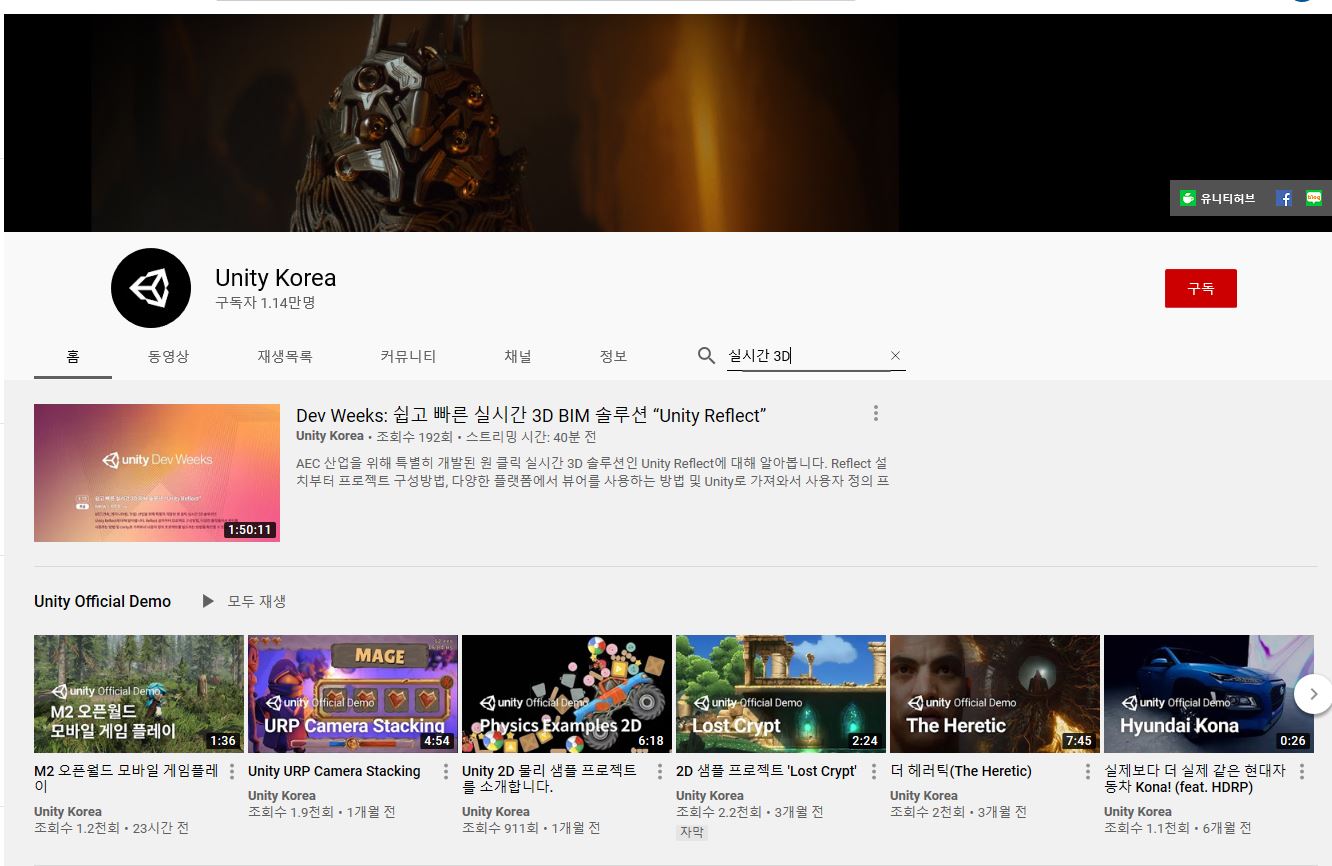Click Unity Korea under the Hyundai Kona video

click(x=1138, y=812)
